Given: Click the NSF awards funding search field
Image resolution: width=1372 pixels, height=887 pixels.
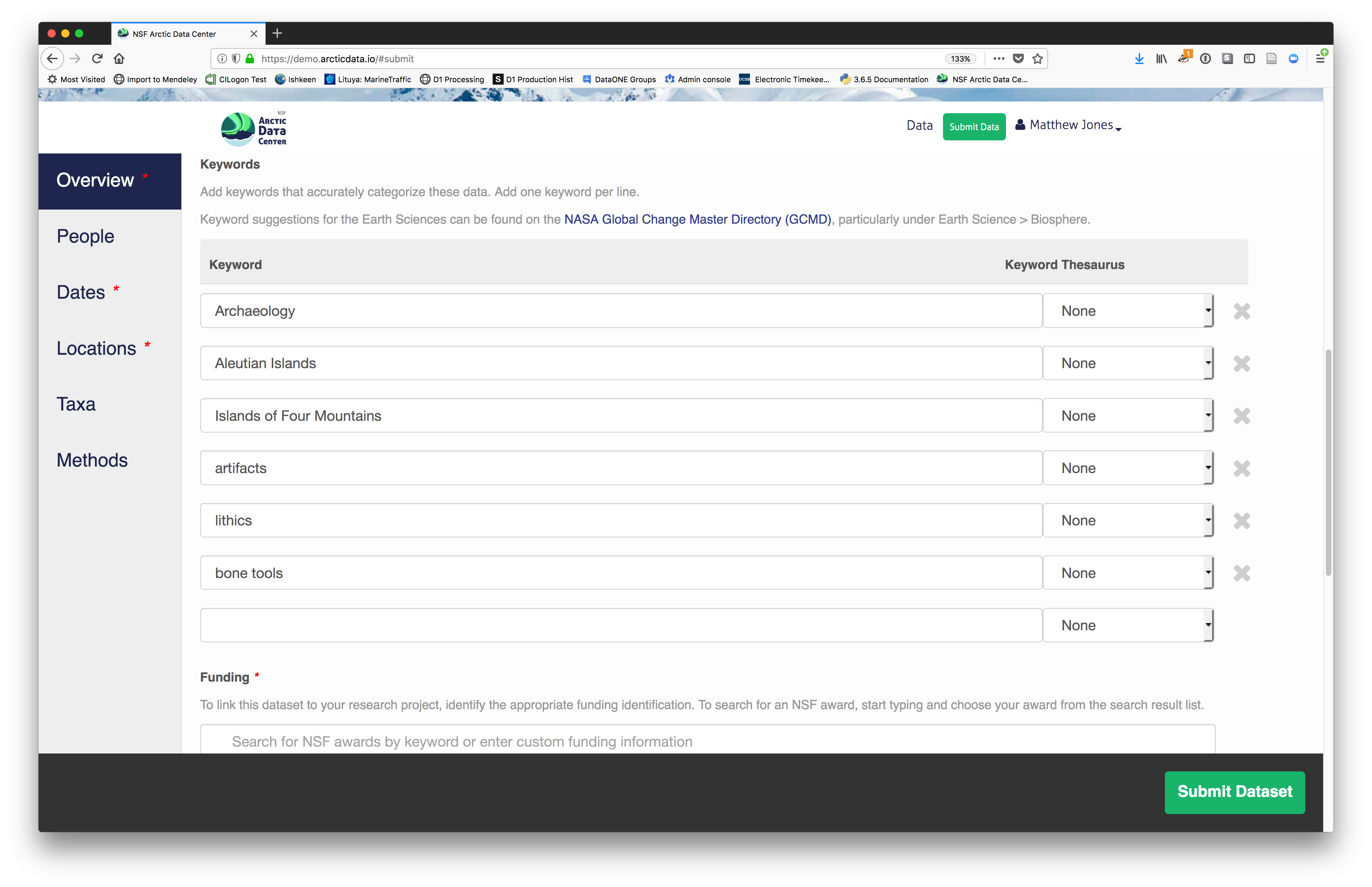Looking at the screenshot, I should click(708, 739).
